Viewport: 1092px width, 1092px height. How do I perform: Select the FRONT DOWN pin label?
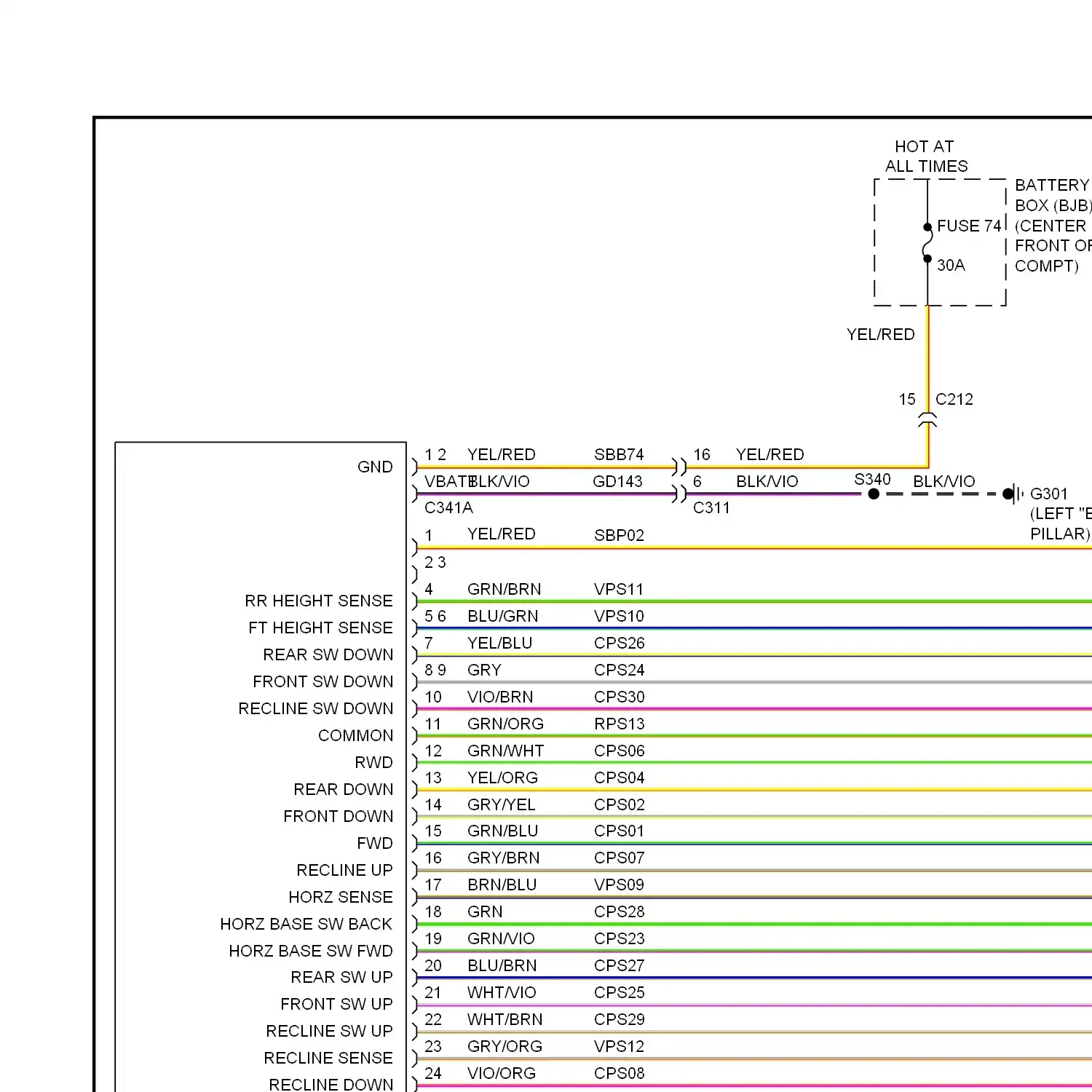tap(338, 816)
